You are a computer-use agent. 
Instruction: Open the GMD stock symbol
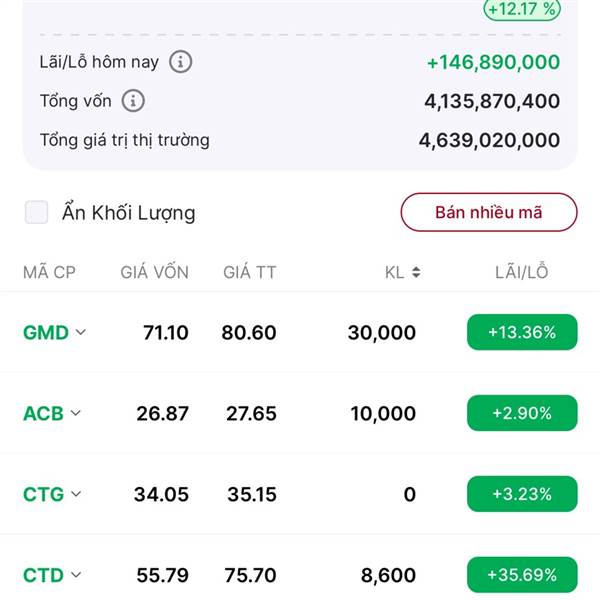pos(46,332)
